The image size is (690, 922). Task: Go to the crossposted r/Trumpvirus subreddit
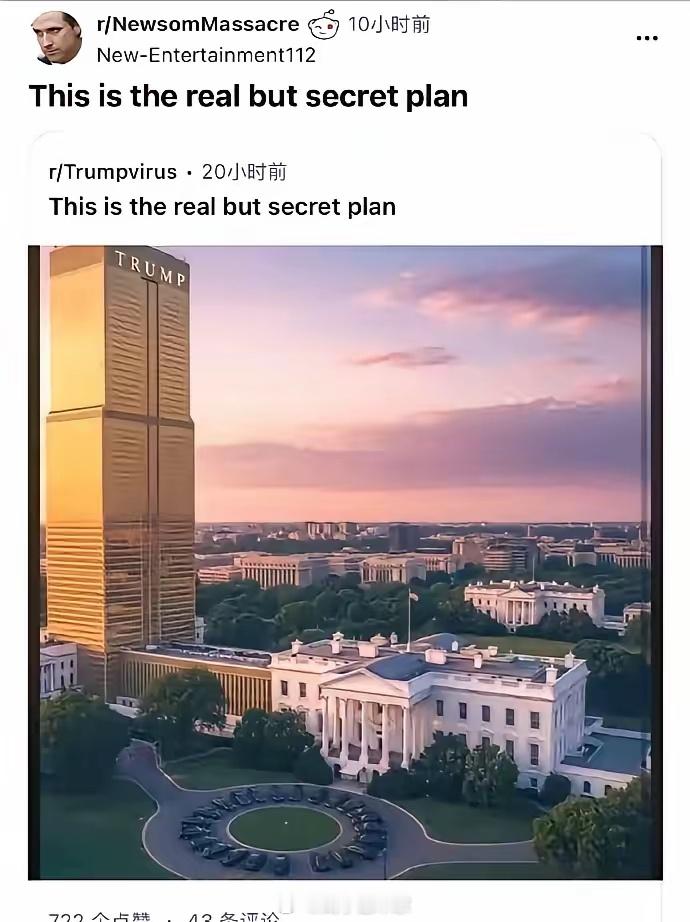(112, 172)
